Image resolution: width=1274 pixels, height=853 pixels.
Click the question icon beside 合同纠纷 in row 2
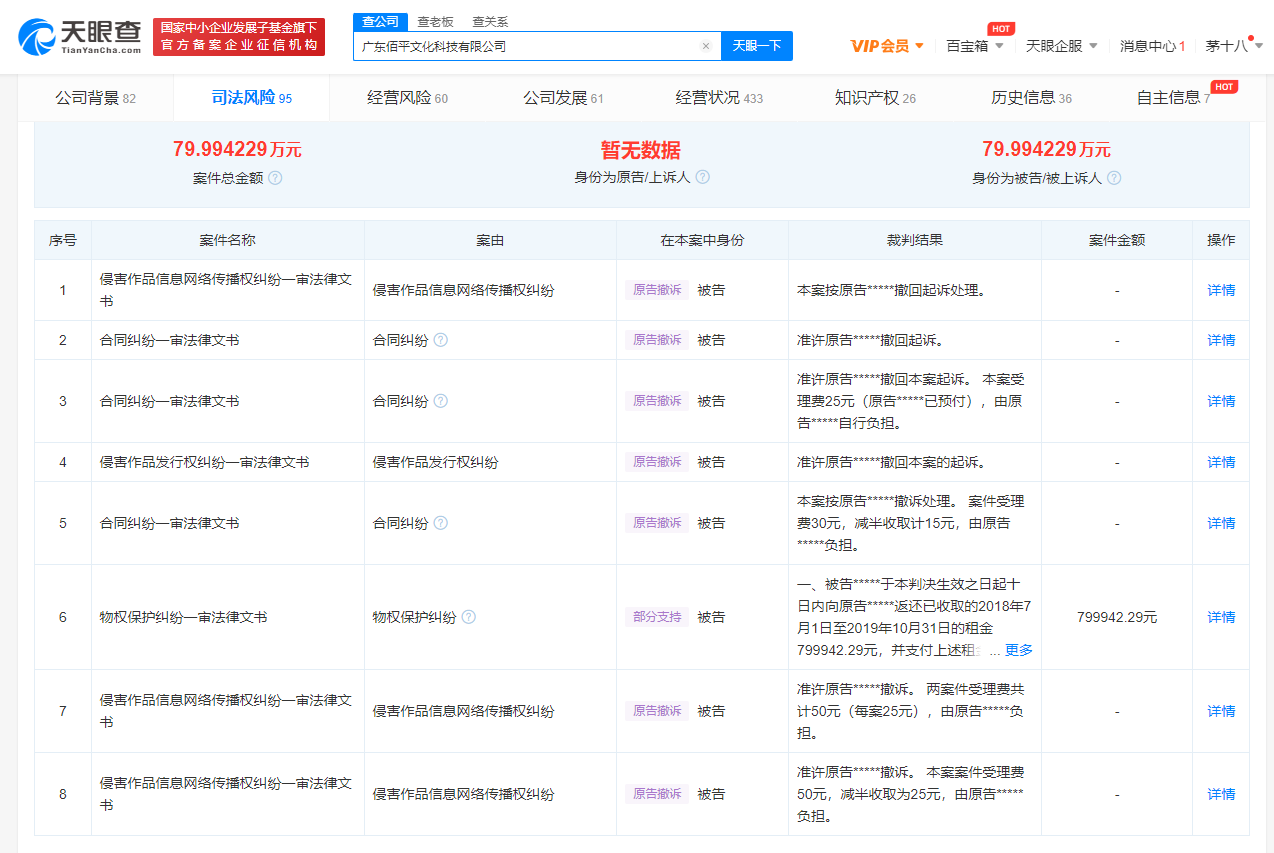441,340
